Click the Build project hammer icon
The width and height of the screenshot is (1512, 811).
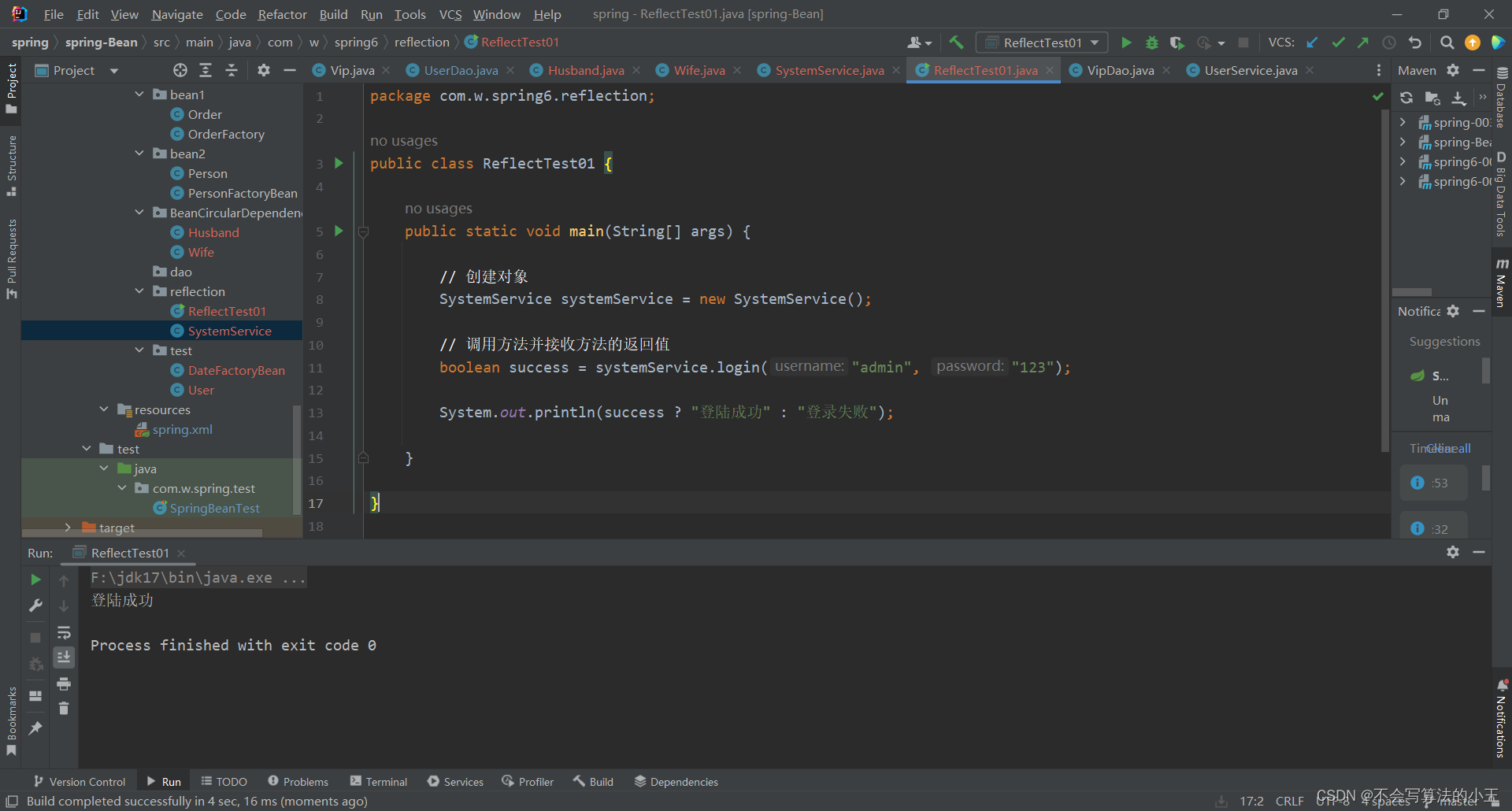(956, 43)
